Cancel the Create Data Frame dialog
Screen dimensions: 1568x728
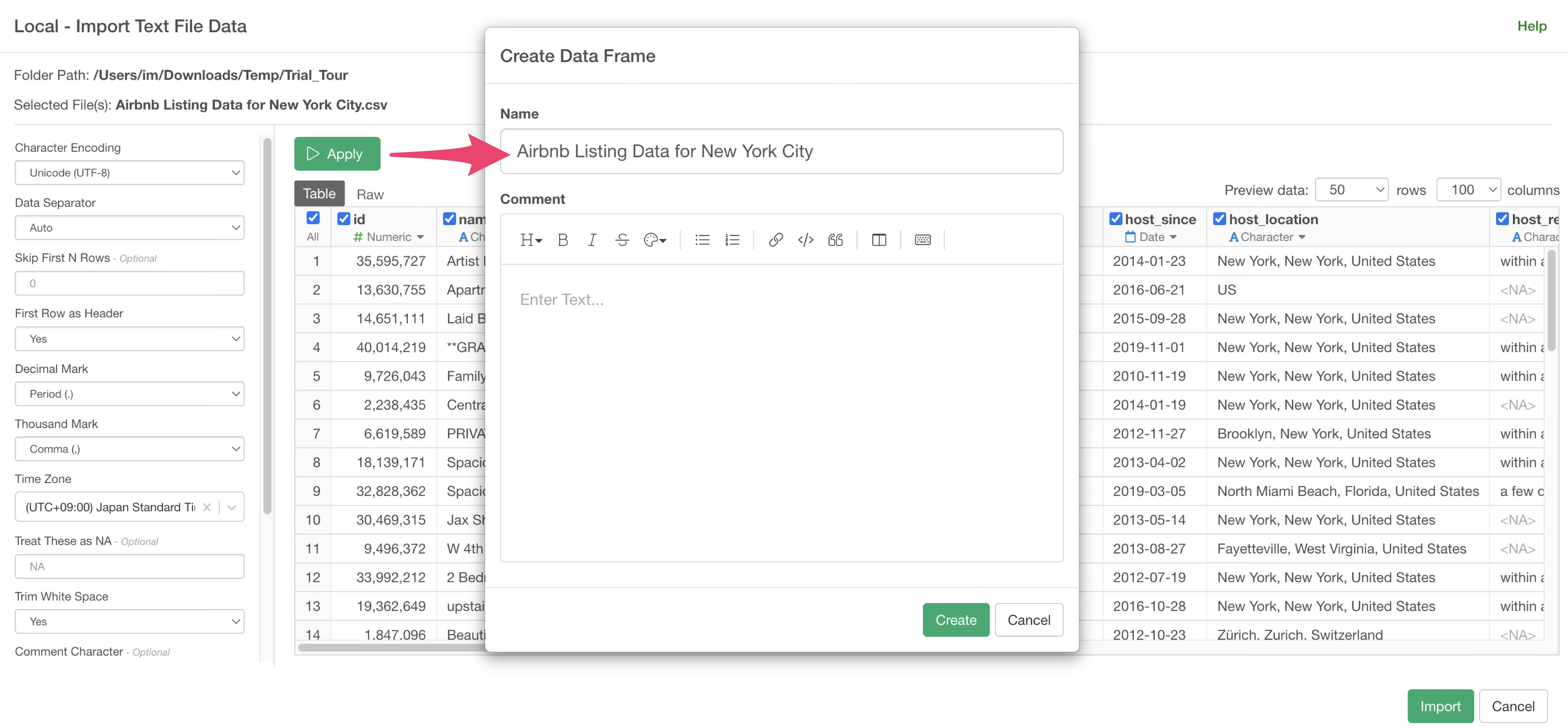tap(1029, 620)
